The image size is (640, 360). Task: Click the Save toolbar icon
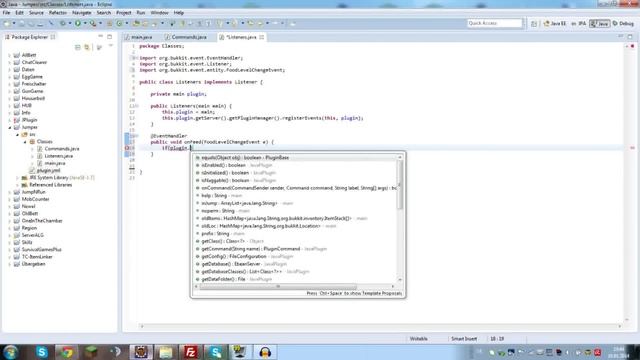22,24
